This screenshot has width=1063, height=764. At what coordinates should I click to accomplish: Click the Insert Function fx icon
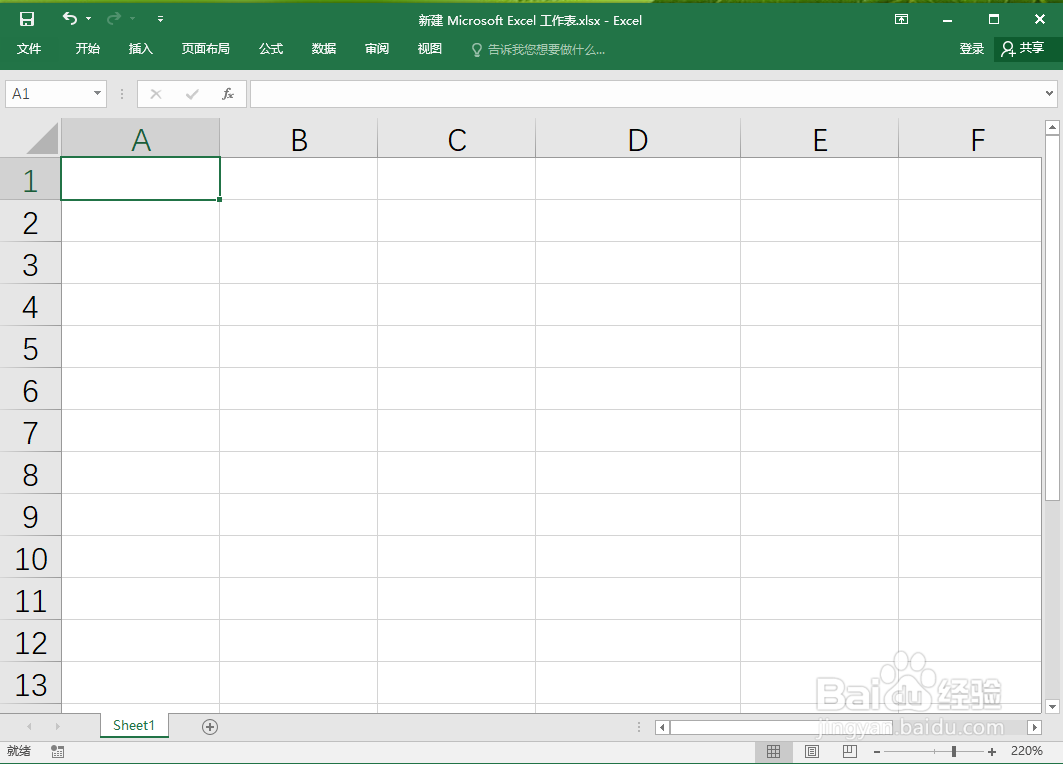(x=228, y=94)
